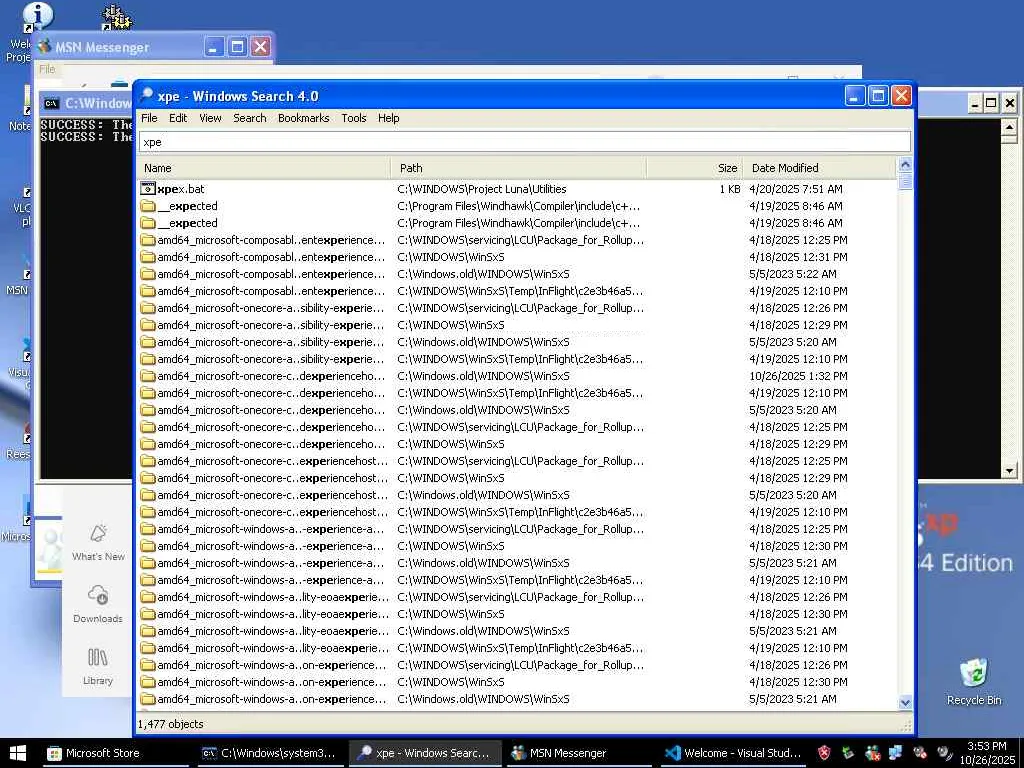Open Downloads in Microsoft Store sidebar
The width and height of the screenshot is (1024, 768).
[98, 604]
